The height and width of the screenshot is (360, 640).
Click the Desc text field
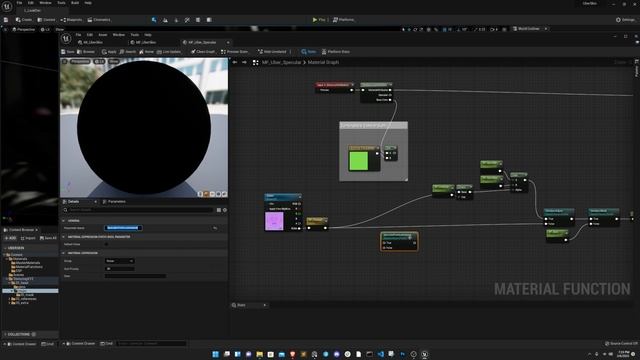[136, 276]
